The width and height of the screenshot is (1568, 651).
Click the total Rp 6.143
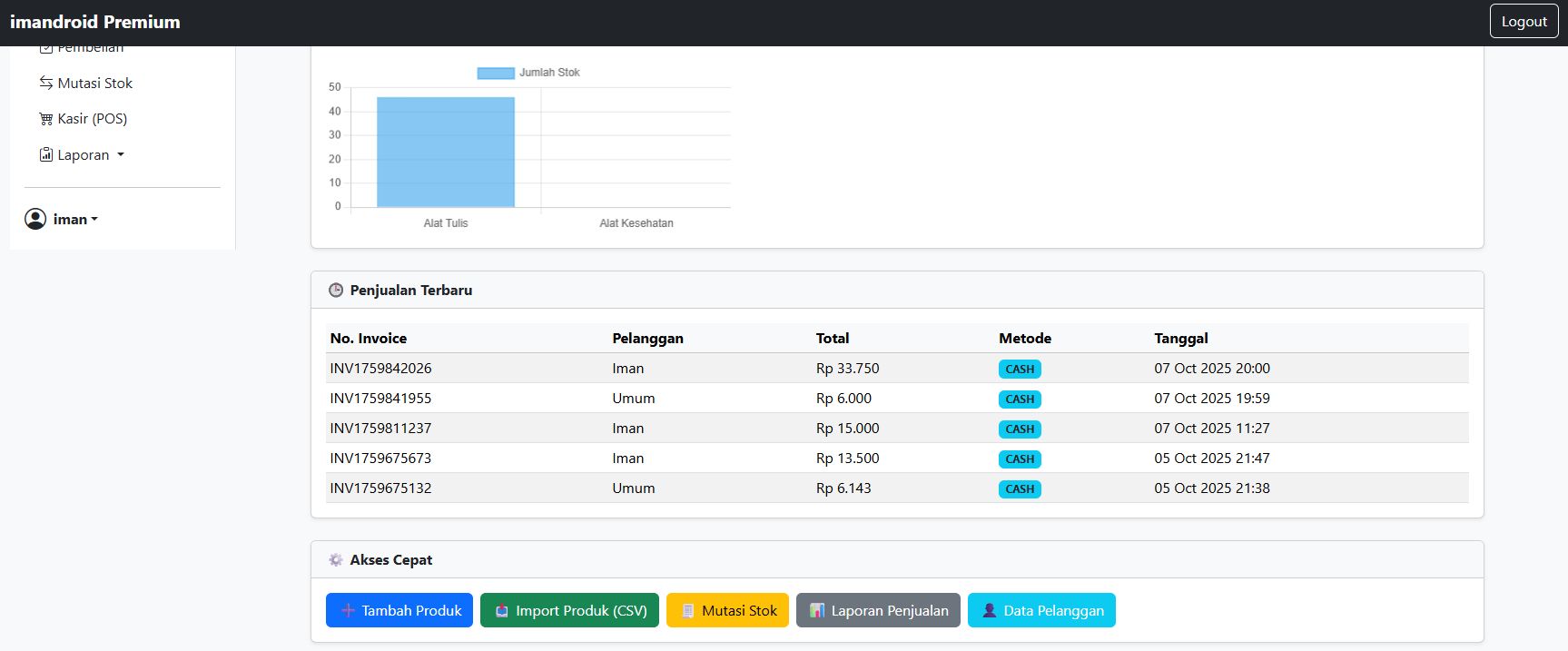(x=843, y=488)
